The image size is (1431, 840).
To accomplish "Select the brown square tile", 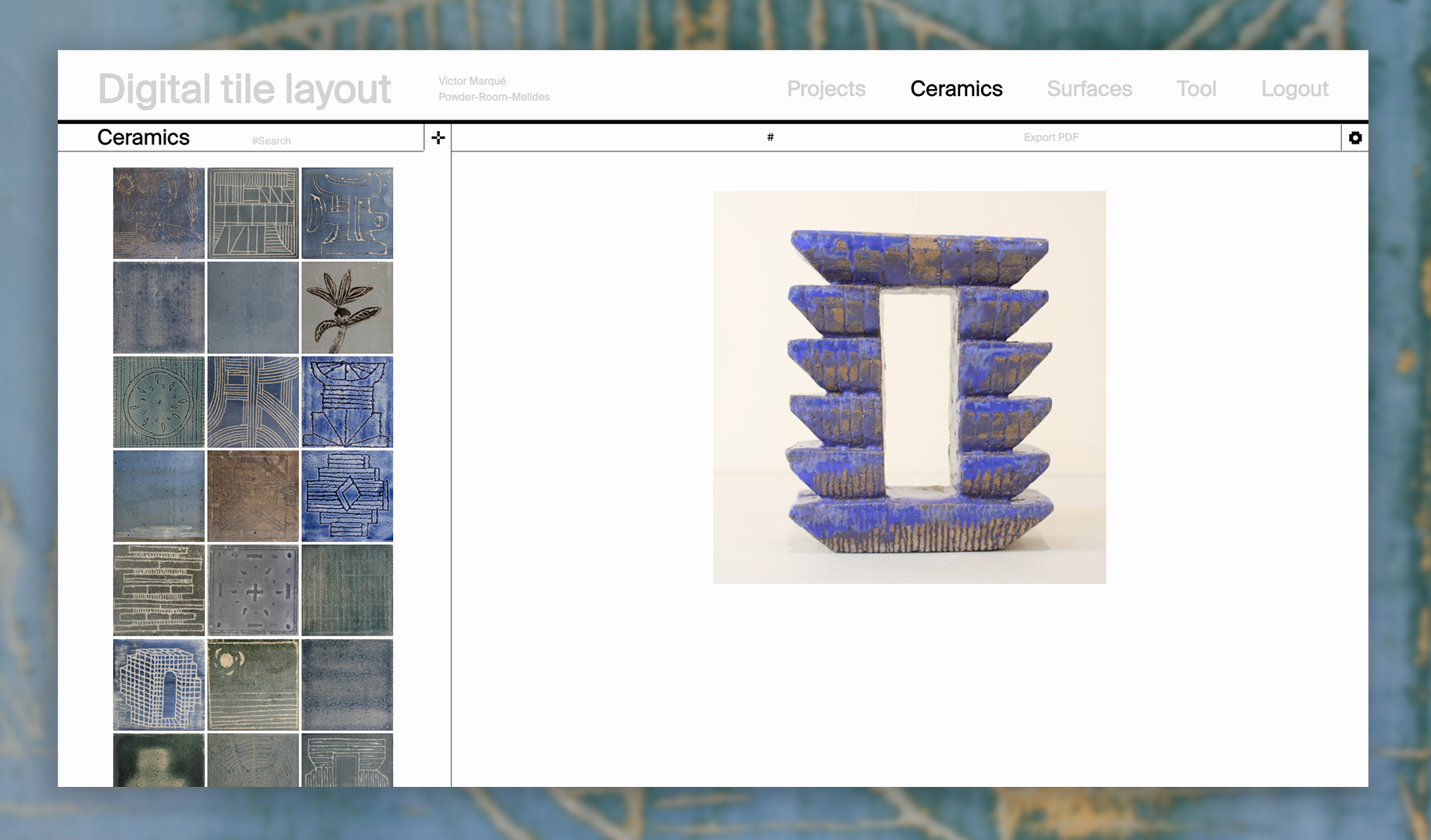I will 253,497.
